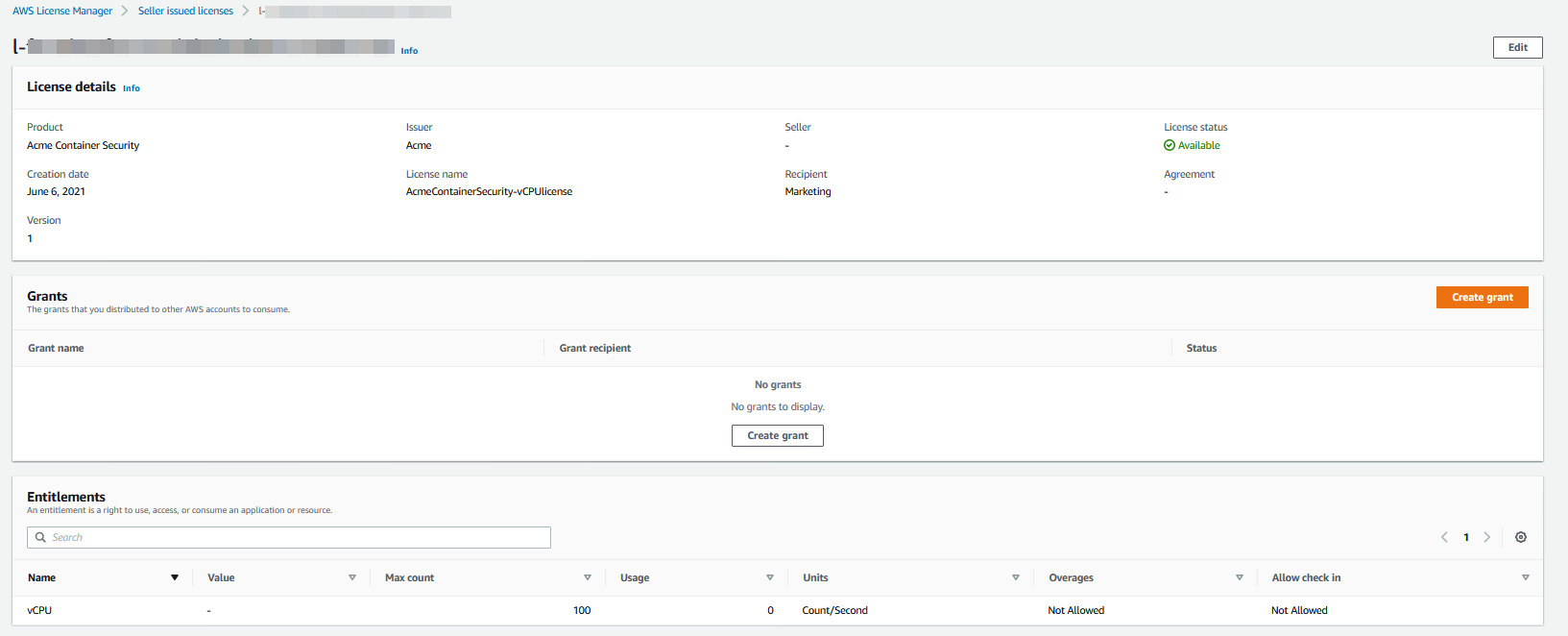The width and height of the screenshot is (1568, 636).
Task: Select entitlements page 1
Action: point(1466,537)
